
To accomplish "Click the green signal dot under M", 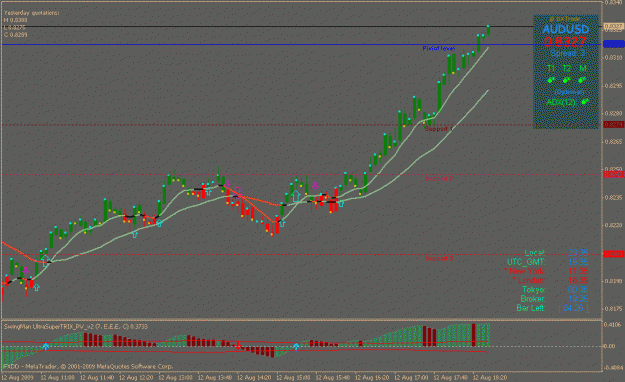I will point(582,80).
